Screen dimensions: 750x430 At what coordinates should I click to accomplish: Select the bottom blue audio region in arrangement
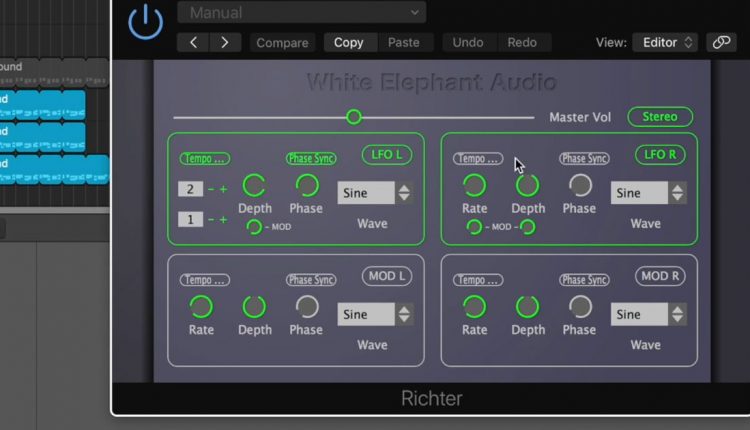tap(54, 169)
